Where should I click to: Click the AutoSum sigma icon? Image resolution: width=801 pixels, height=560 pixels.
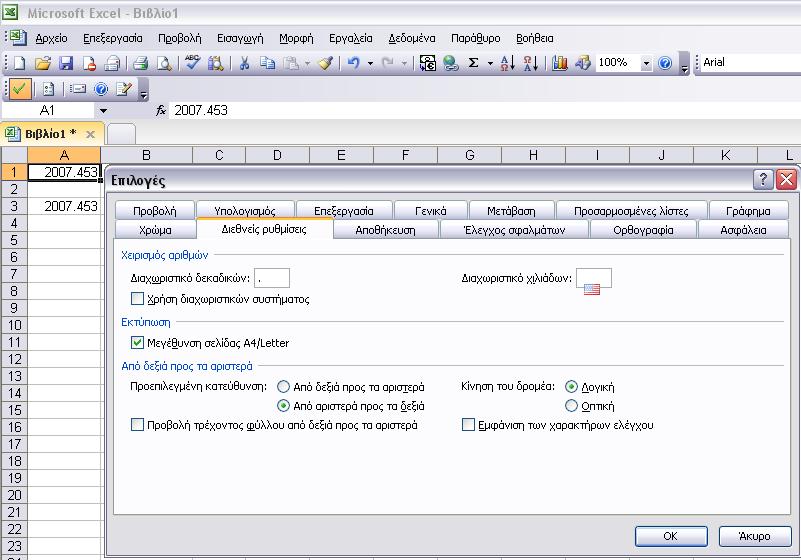[474, 63]
